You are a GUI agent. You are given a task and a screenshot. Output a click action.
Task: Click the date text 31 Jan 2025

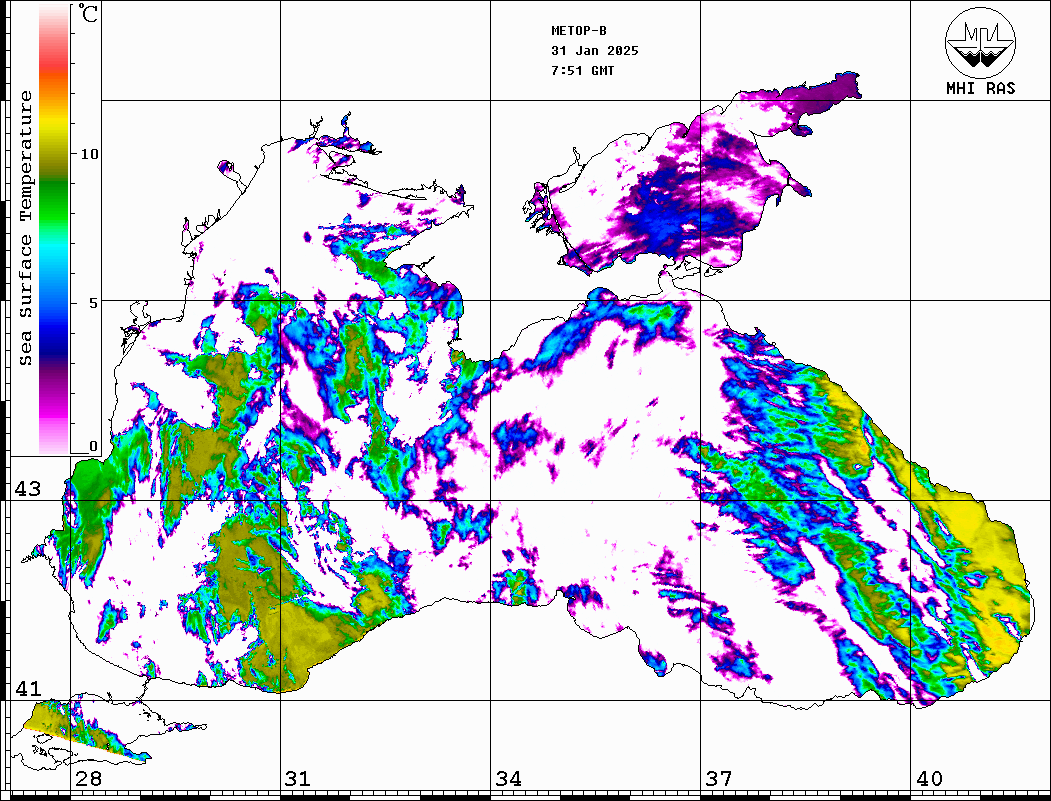595,51
